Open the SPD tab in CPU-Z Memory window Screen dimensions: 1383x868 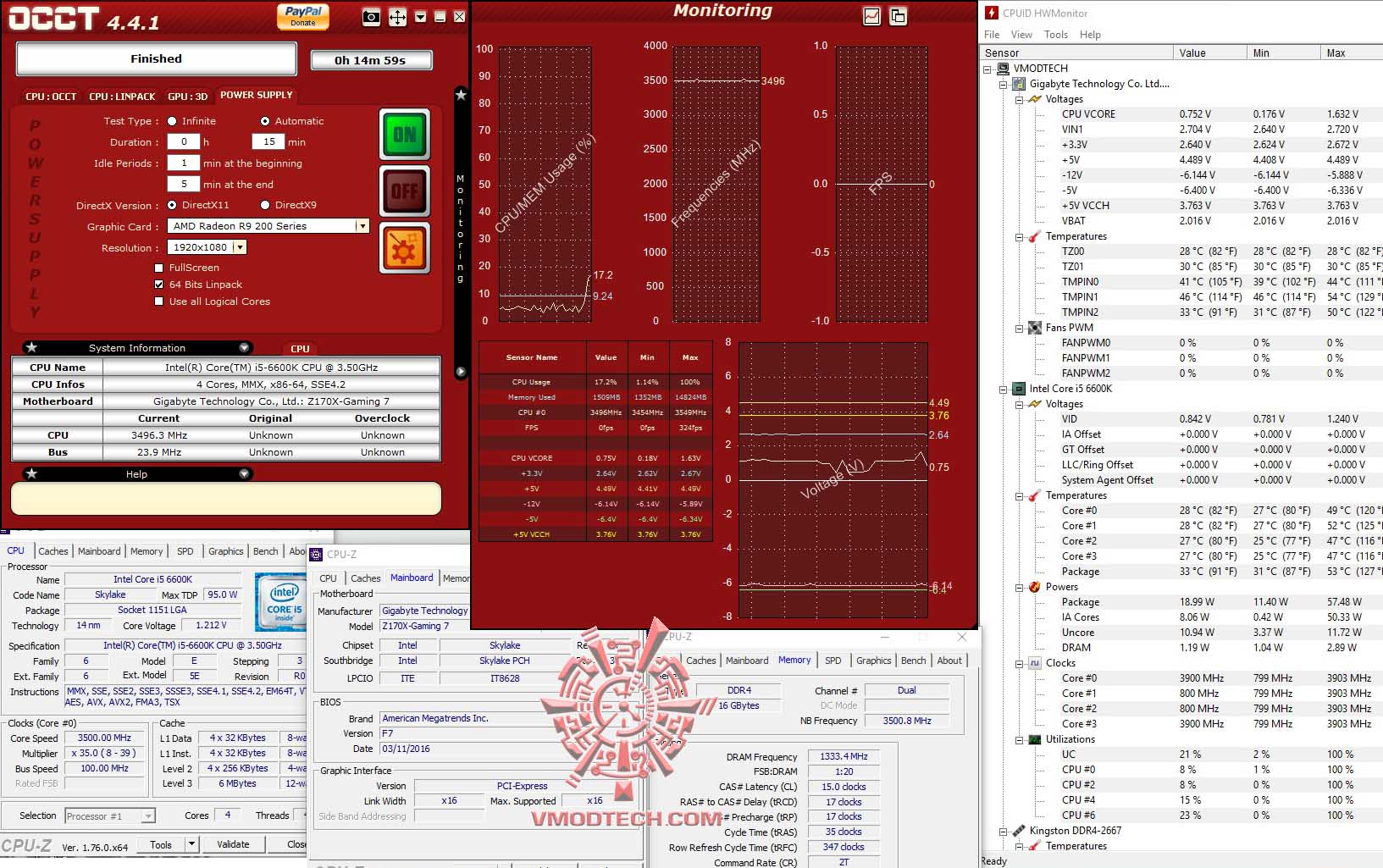(x=833, y=661)
